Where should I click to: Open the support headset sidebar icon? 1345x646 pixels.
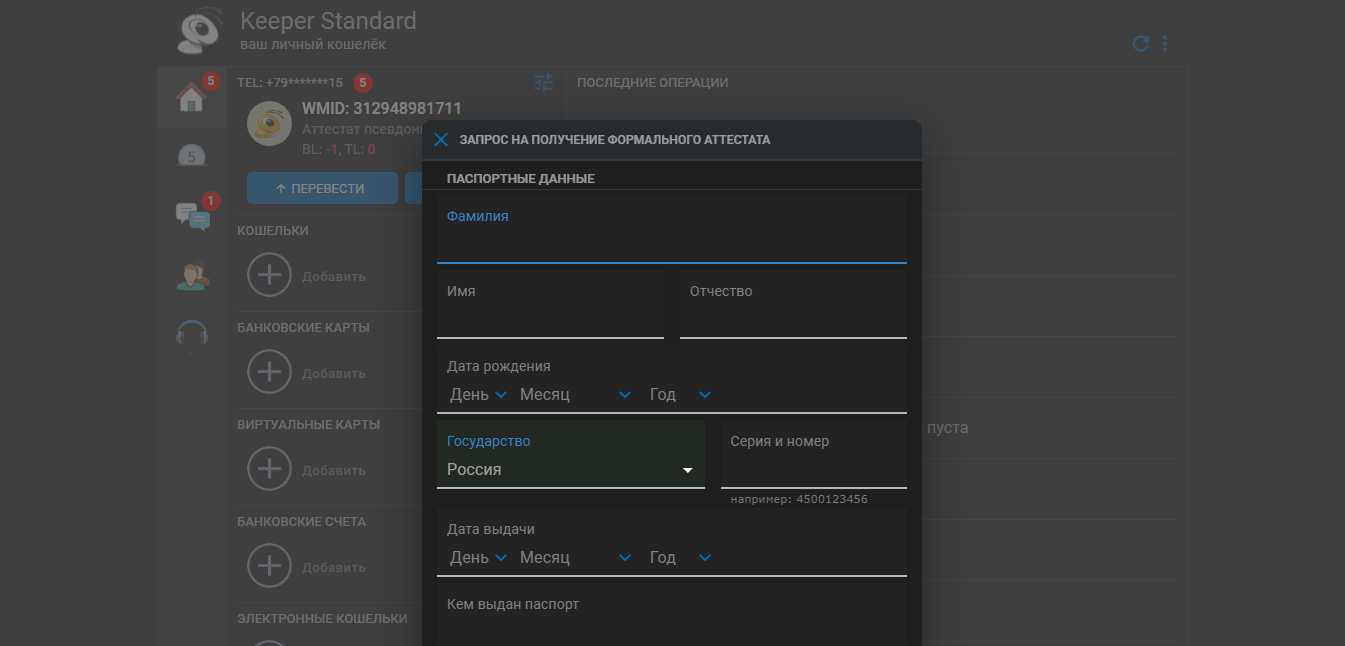click(192, 334)
